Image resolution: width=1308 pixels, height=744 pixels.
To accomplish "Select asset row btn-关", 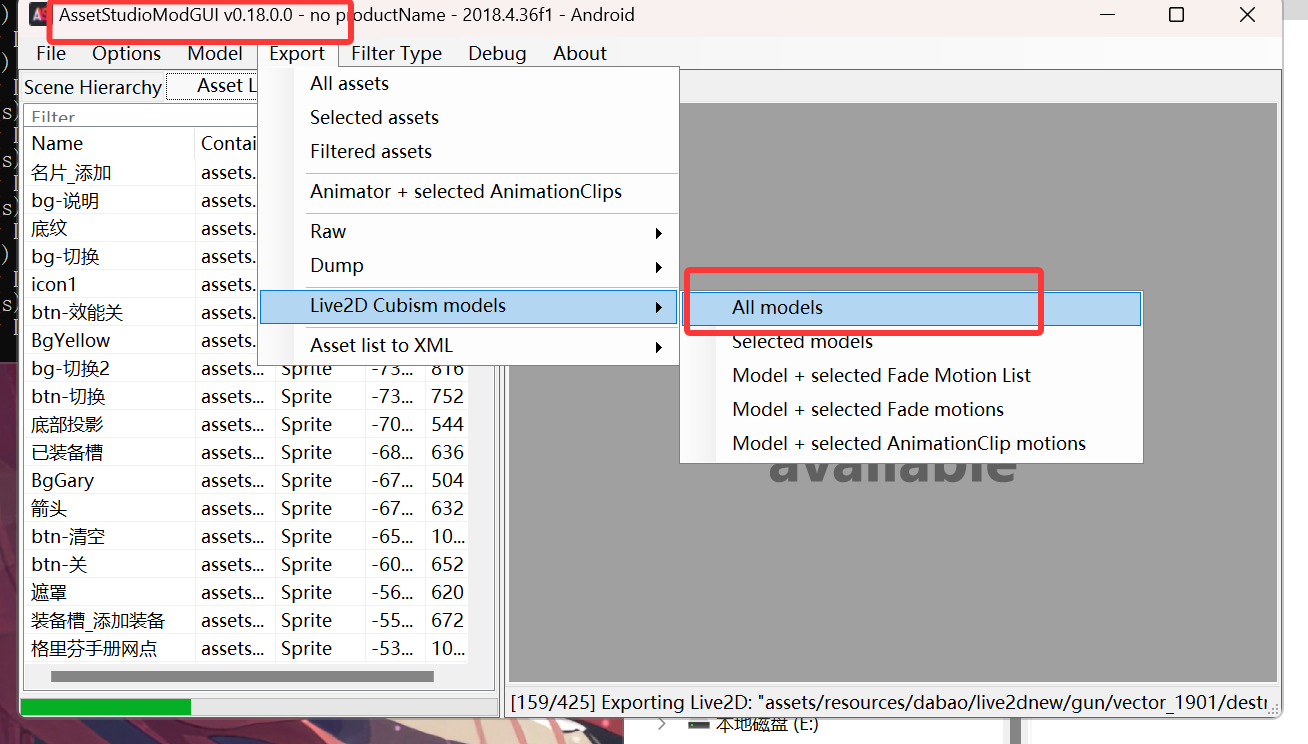I will point(246,565).
